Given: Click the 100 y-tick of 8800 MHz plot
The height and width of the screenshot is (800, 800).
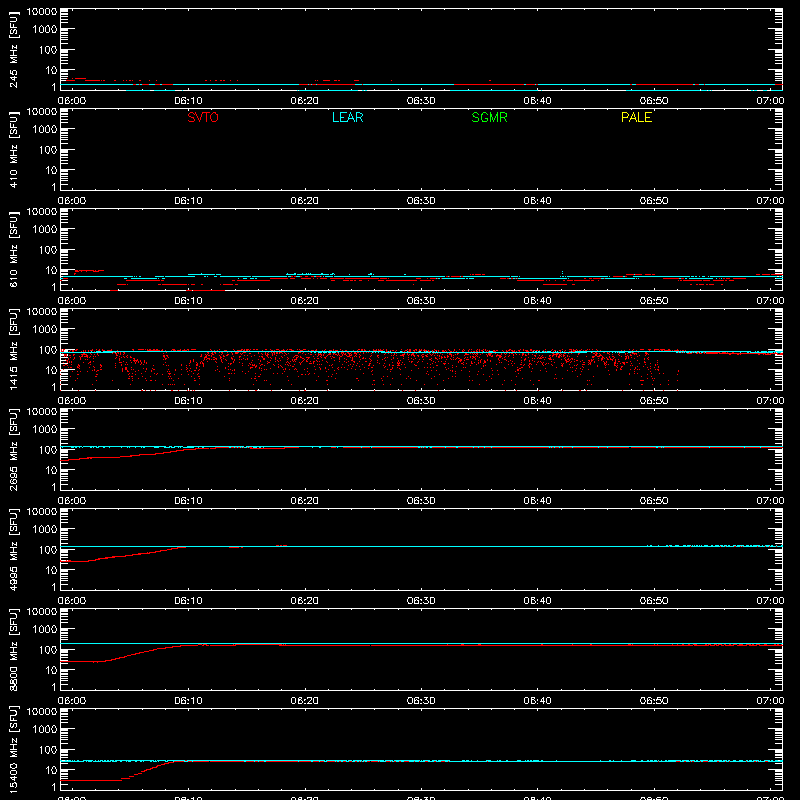Looking at the screenshot, I should pos(48,650).
